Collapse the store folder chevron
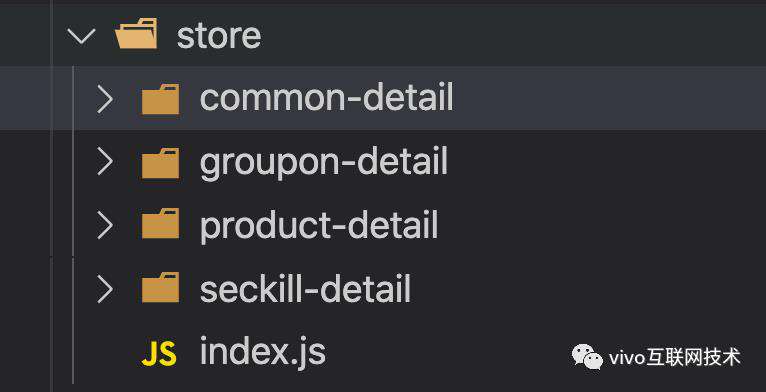 81,36
